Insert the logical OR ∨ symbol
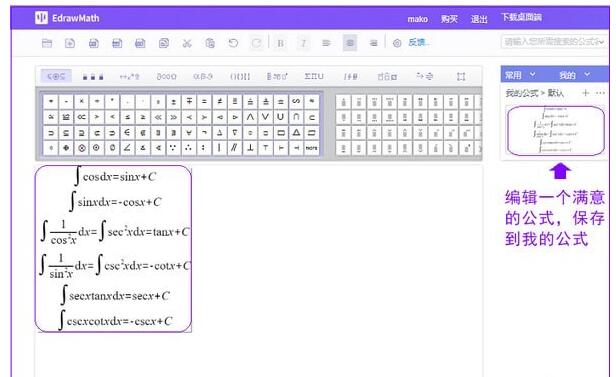This screenshot has width=616, height=377. tap(265, 117)
